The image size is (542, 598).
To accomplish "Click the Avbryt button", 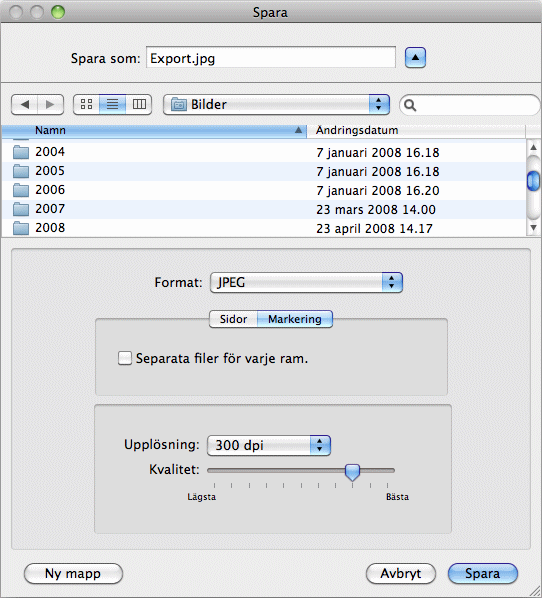I will [400, 574].
